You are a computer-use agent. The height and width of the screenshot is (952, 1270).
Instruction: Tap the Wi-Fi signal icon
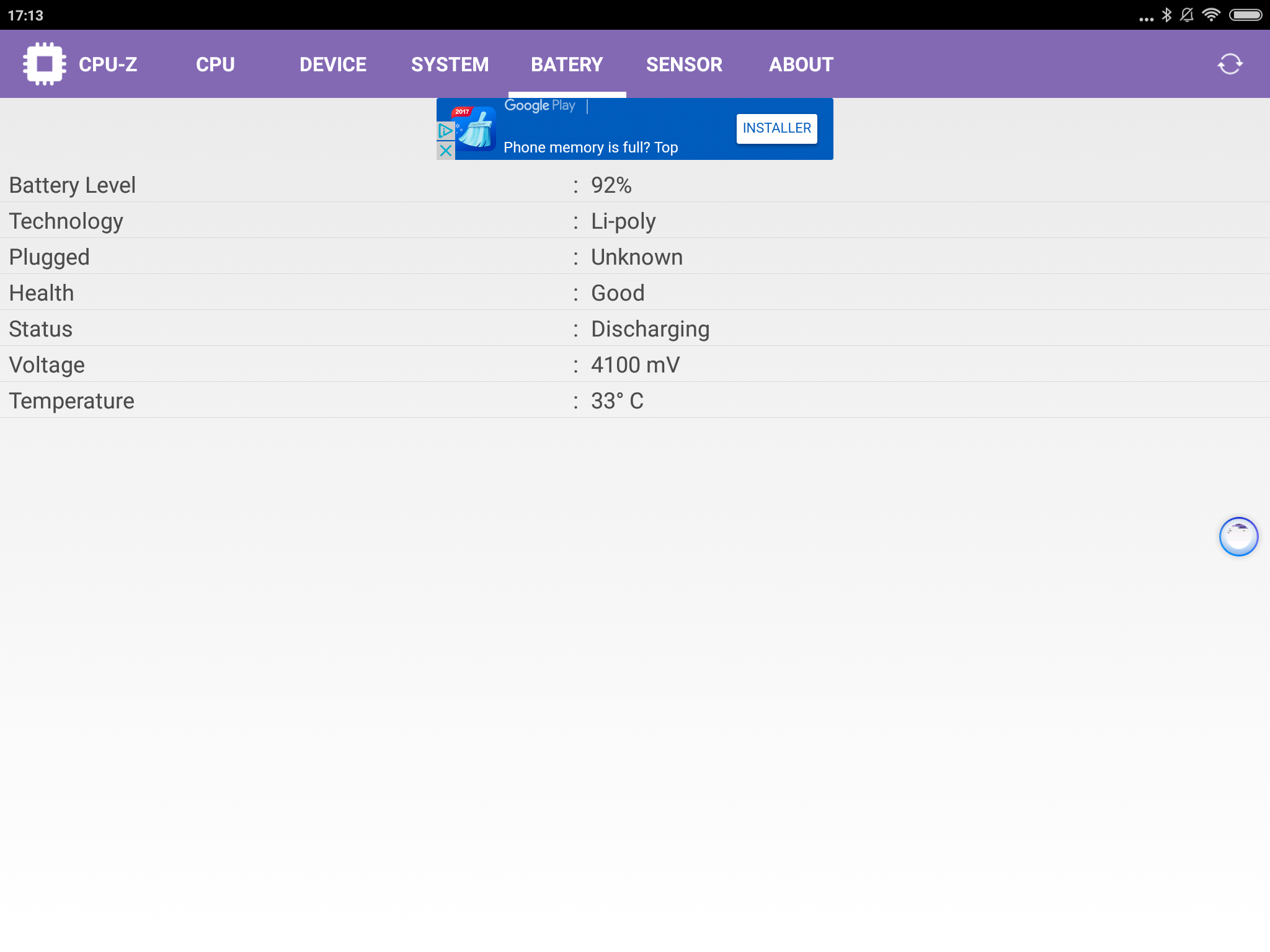(1211, 15)
